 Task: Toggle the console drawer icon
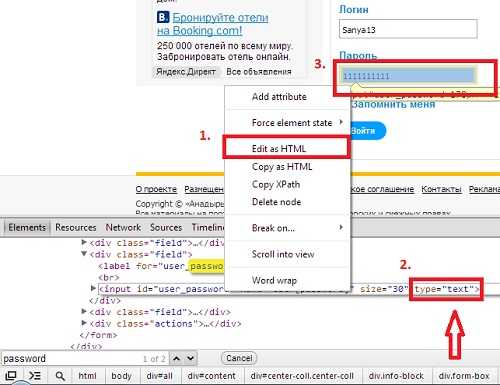click(x=35, y=376)
